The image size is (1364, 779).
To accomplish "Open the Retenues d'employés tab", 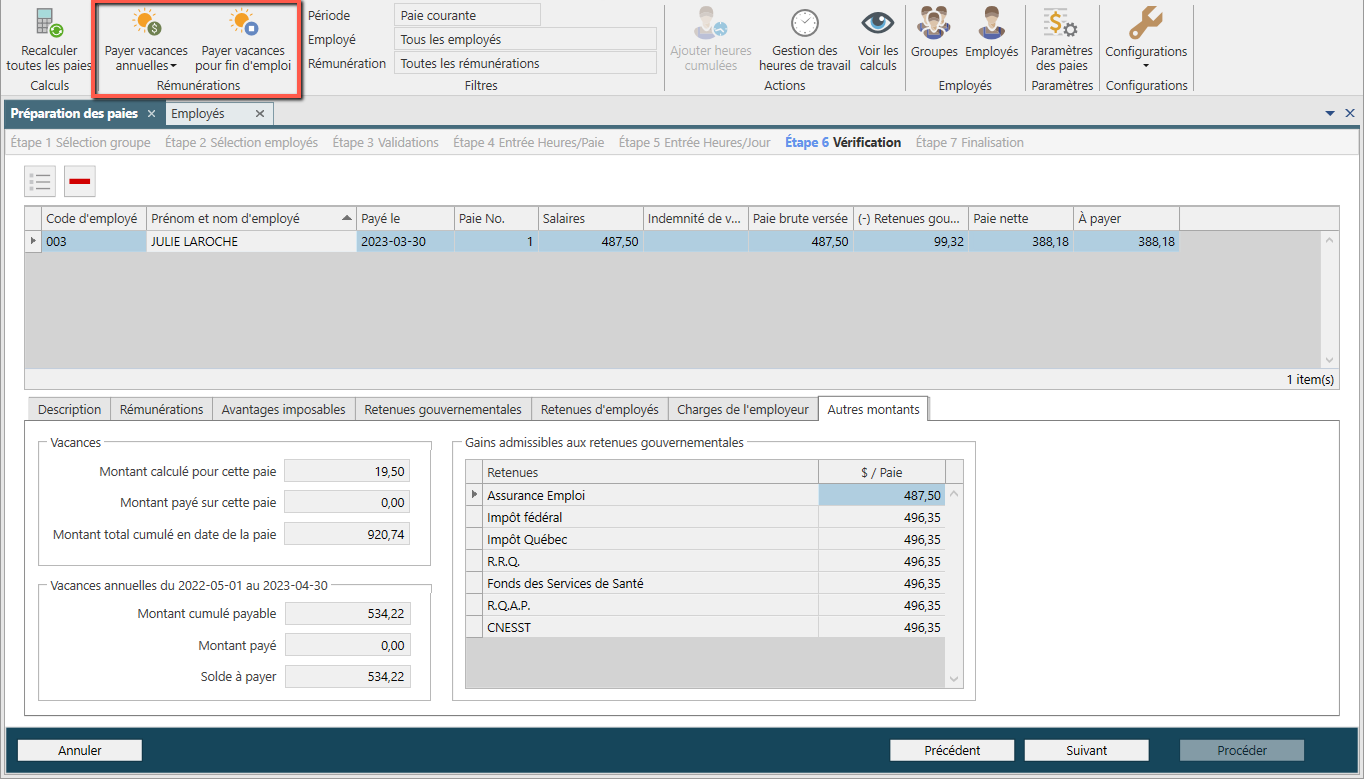I will (600, 409).
